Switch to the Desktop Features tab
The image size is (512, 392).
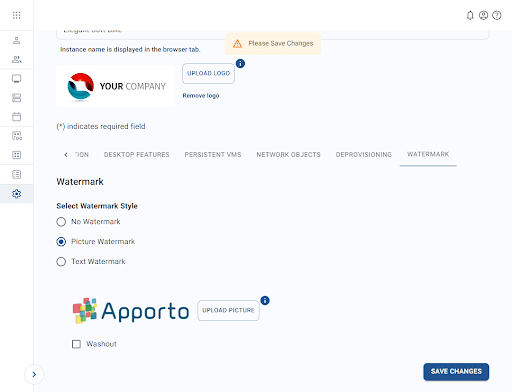pos(137,155)
